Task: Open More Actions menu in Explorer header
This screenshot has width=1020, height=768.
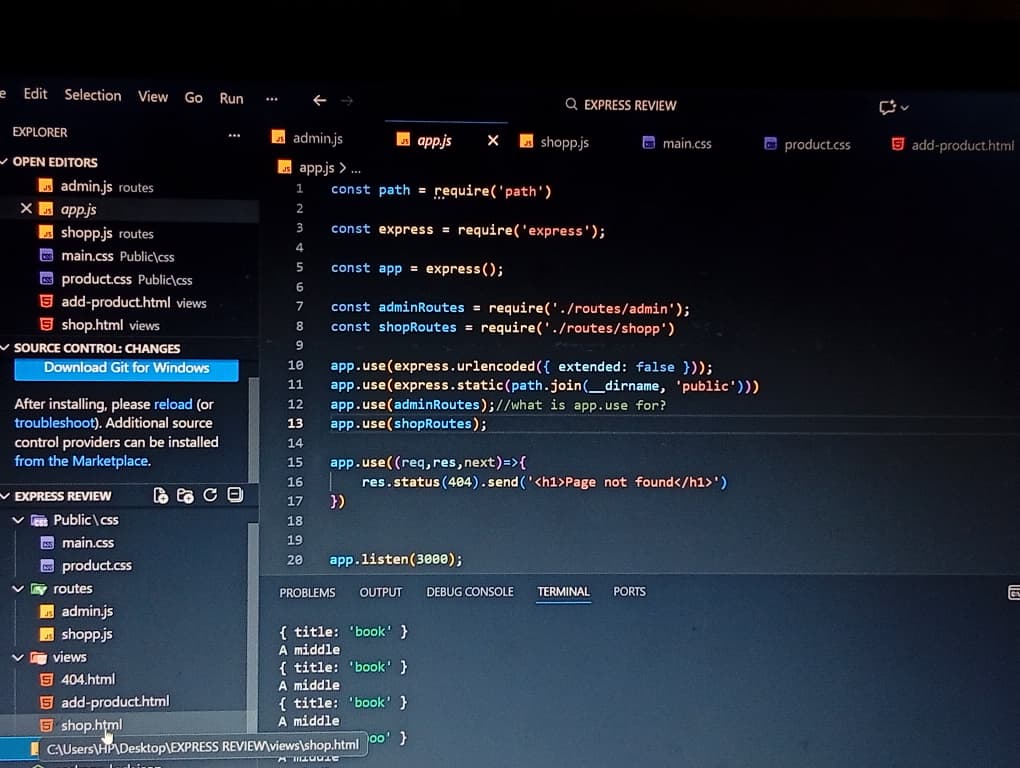Action: pyautogui.click(x=234, y=133)
